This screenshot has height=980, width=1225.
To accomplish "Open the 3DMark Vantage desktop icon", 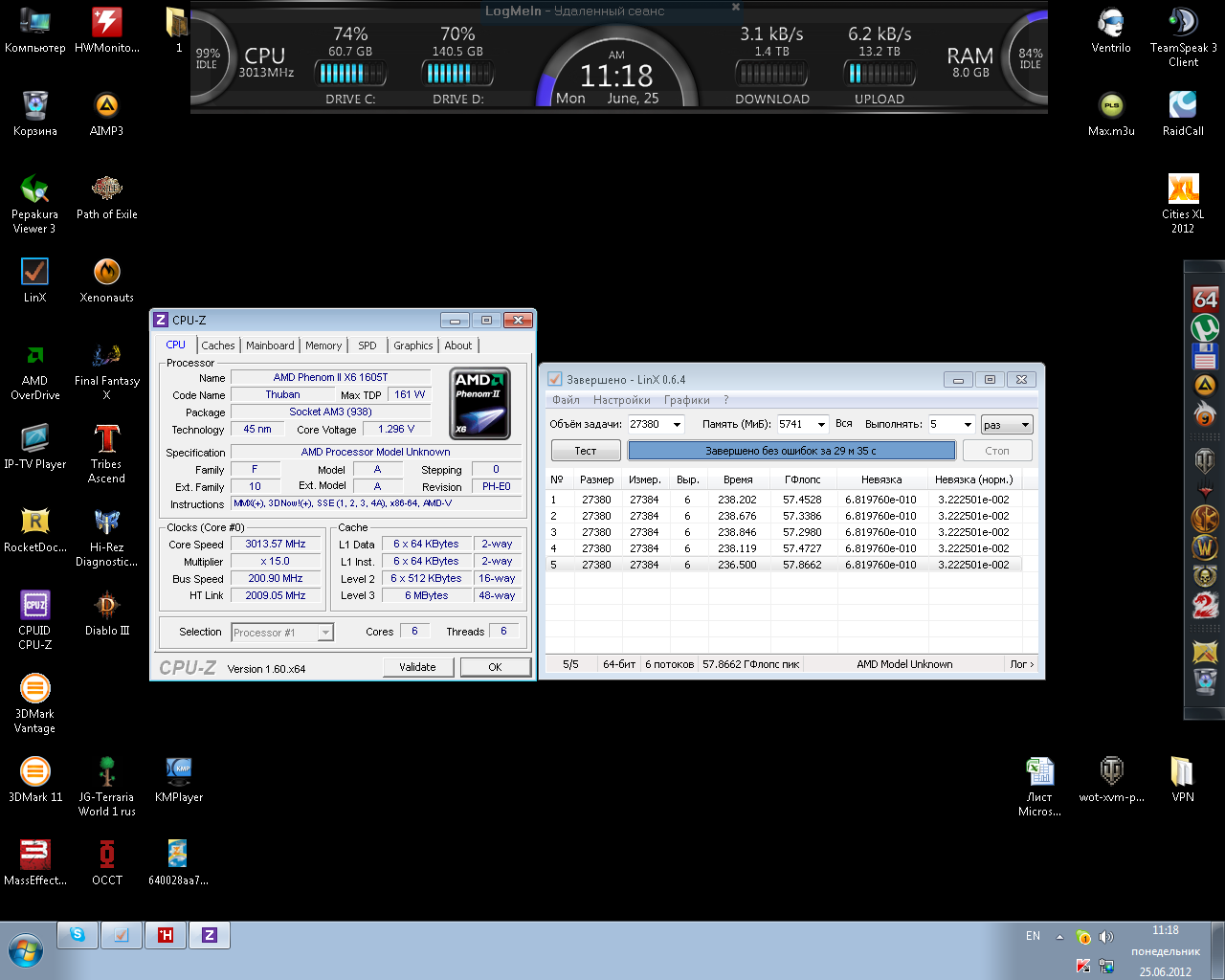I will pos(34,702).
